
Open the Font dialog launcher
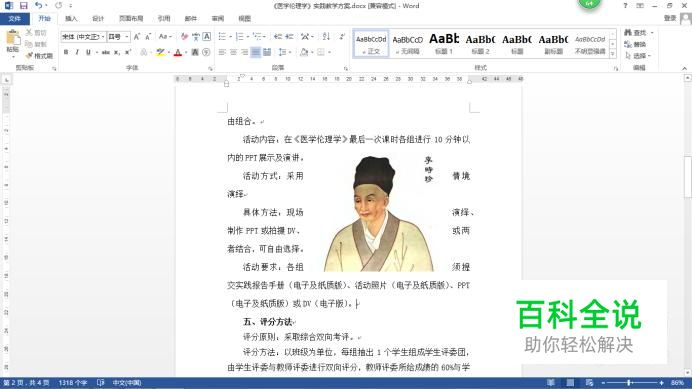point(210,68)
